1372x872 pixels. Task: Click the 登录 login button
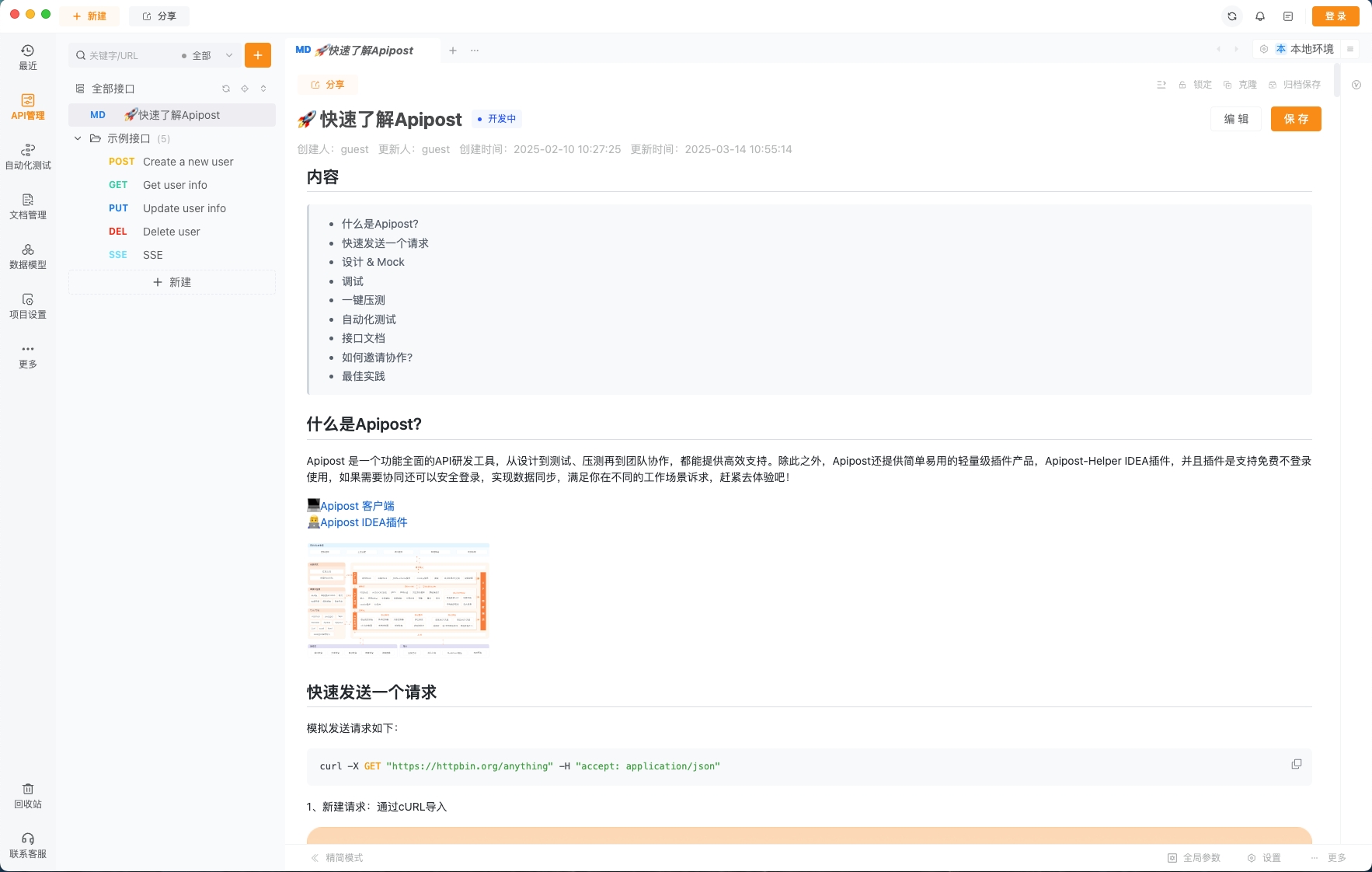coord(1335,16)
